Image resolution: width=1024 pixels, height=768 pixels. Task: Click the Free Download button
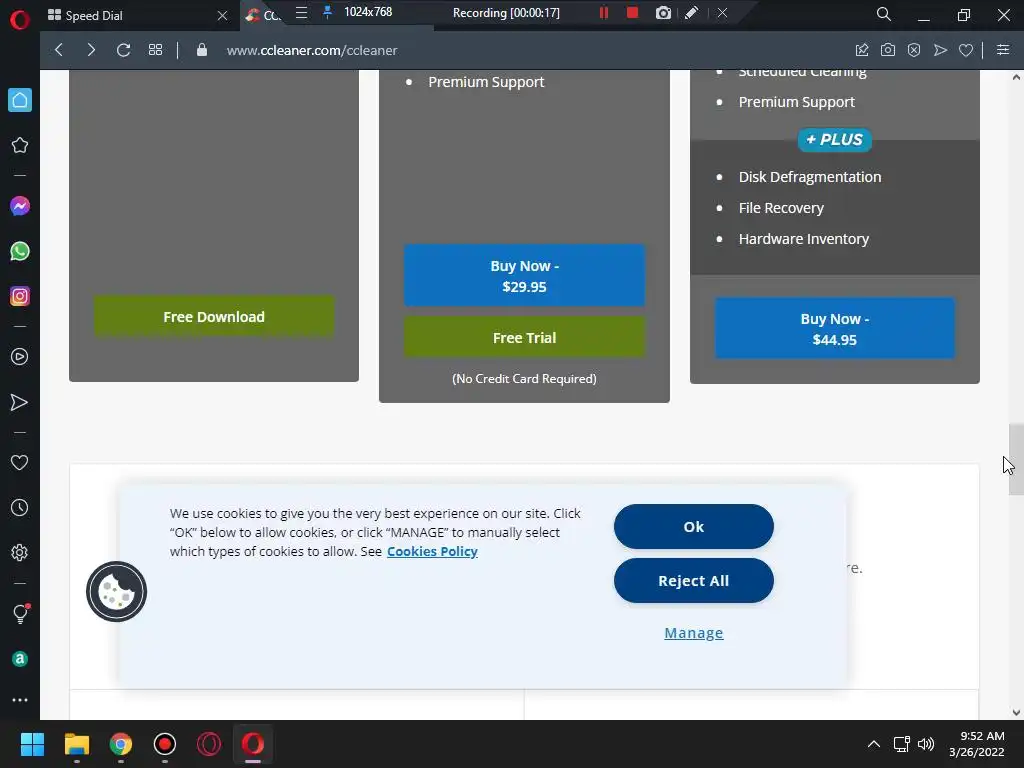pyautogui.click(x=214, y=317)
